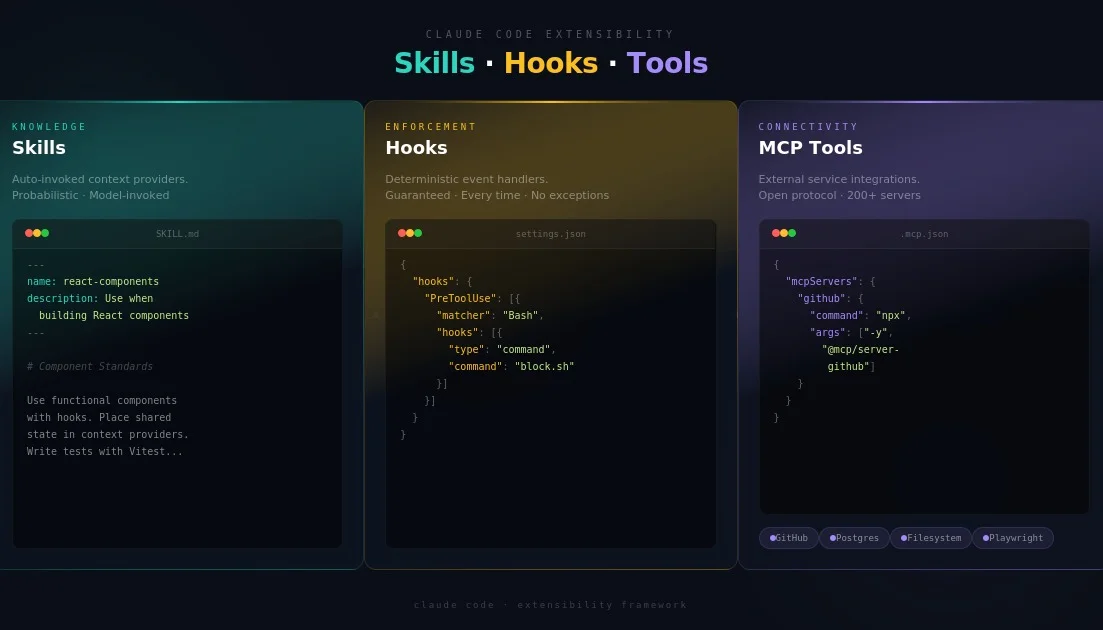
Task: Click the "command": "npx" line
Action: [861, 315]
